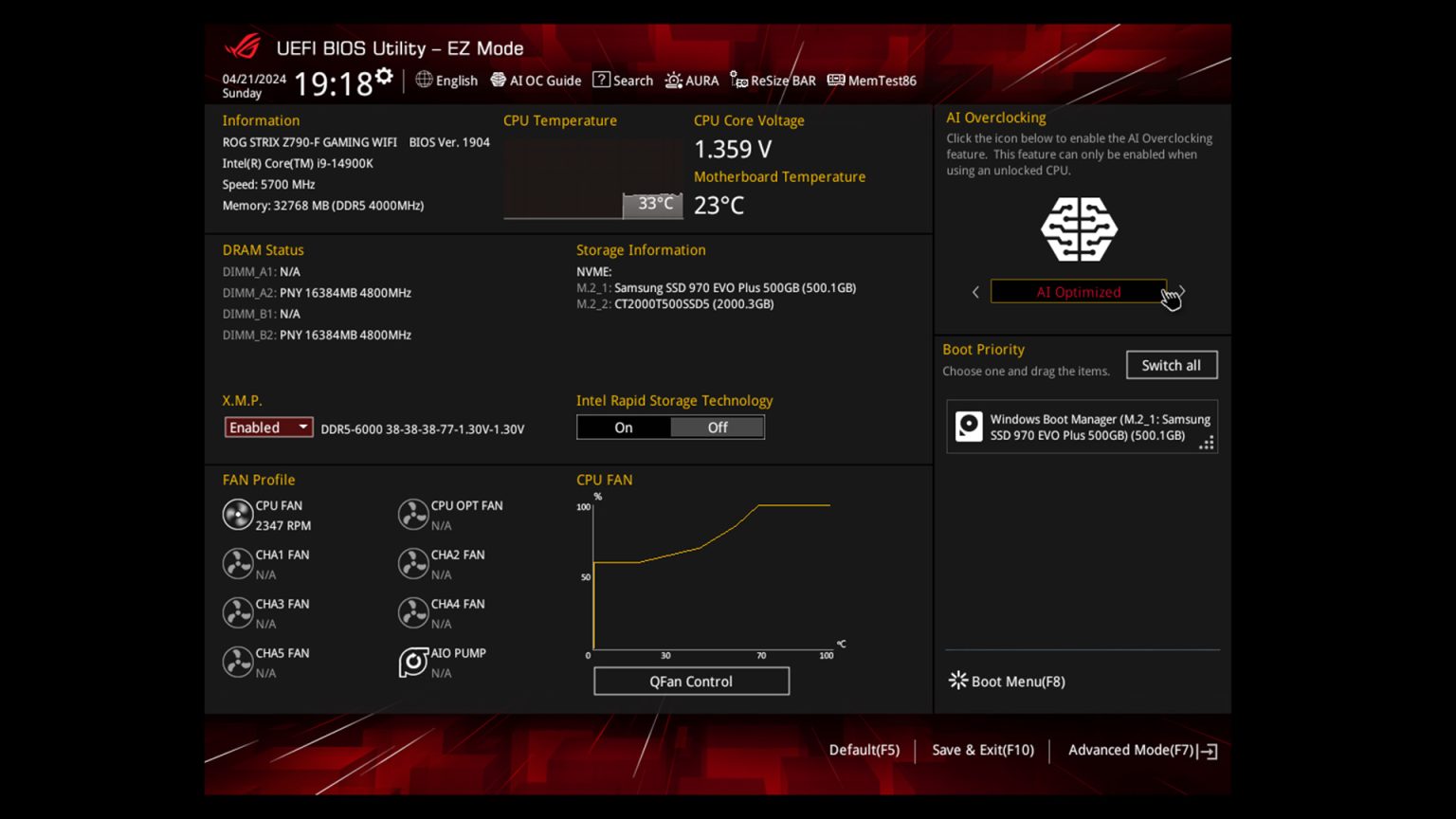Open the Search function
The image size is (1456, 819).
pyautogui.click(x=623, y=81)
